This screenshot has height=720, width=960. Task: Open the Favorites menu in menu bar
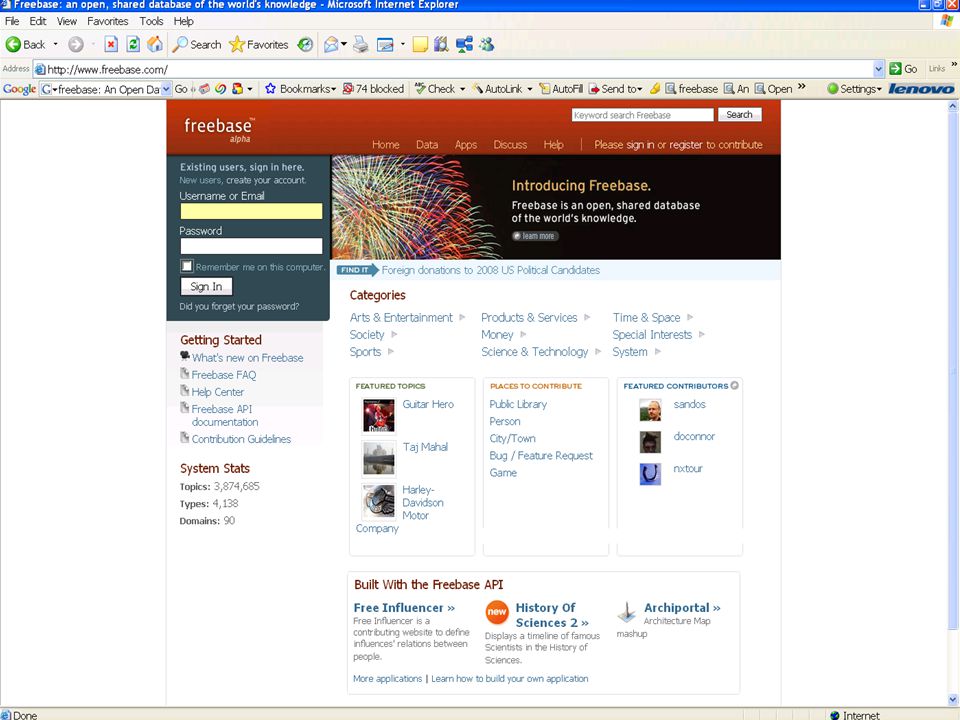[108, 21]
